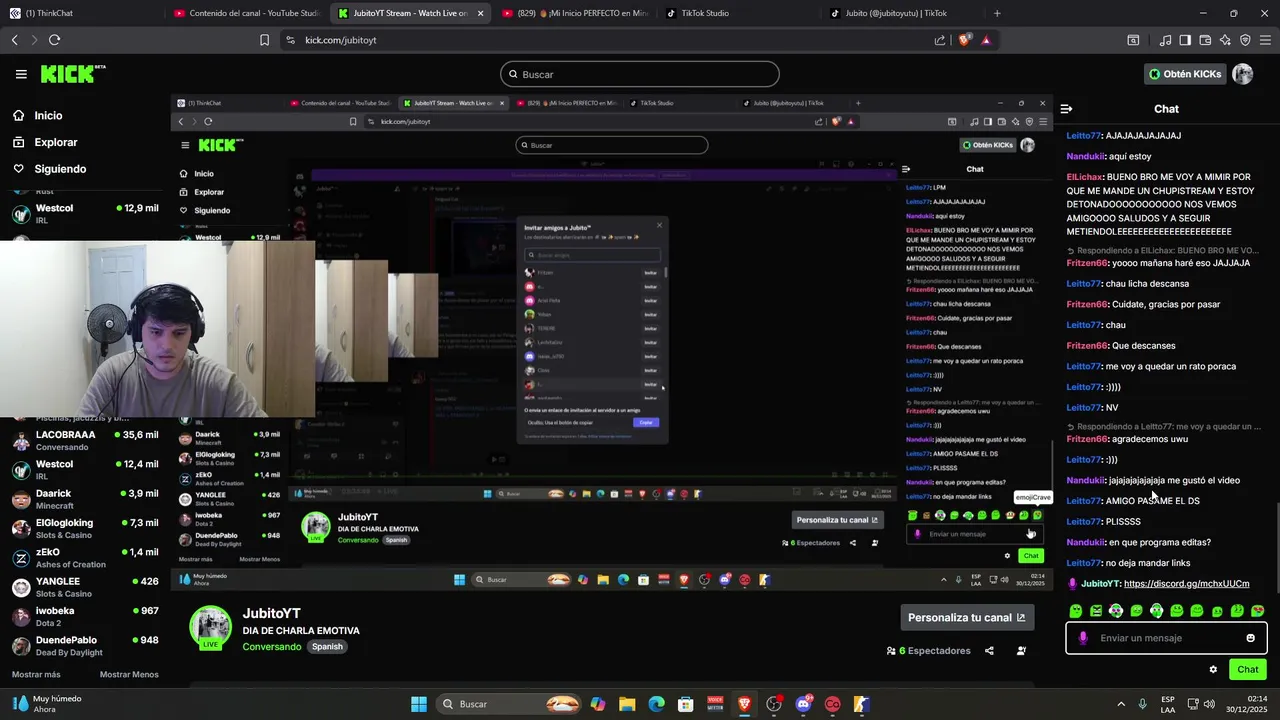Switch to TikTok Studio tab
This screenshot has width=1280, height=720.
740,13
